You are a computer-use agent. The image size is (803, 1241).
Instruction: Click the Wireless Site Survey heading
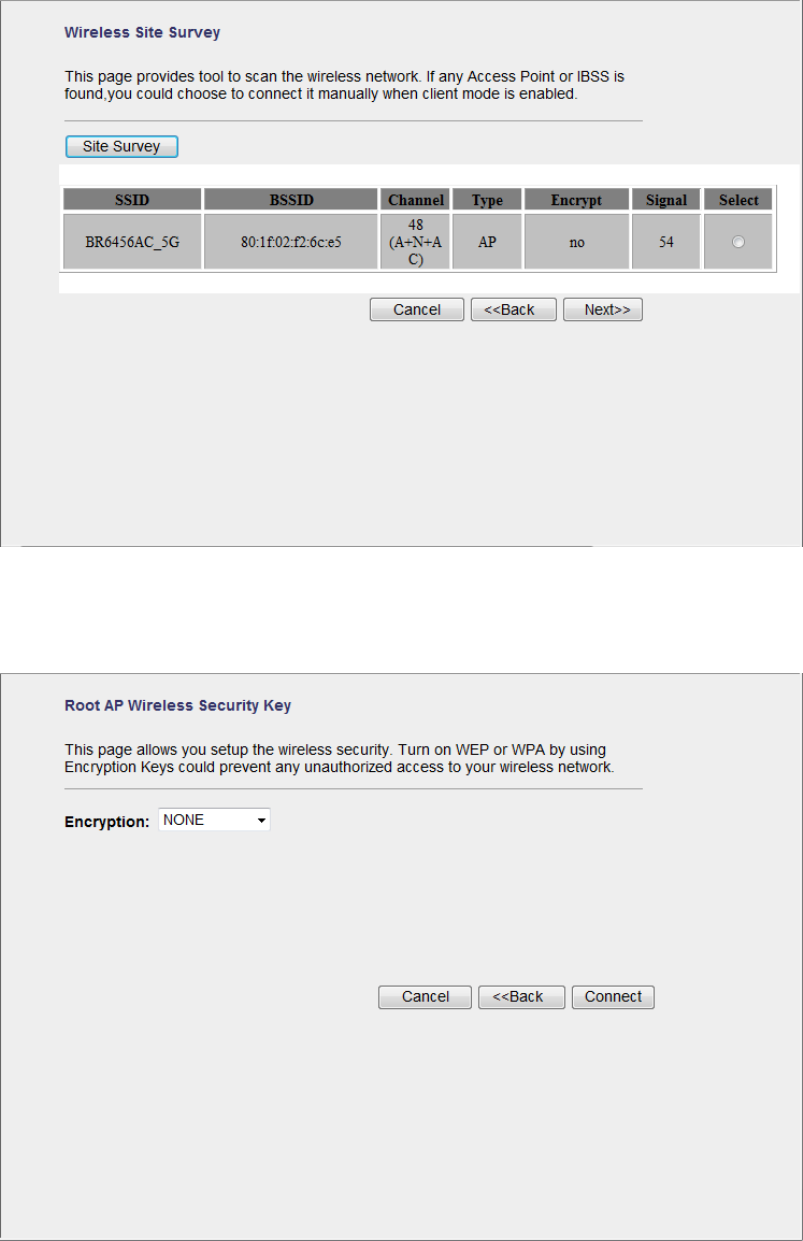(142, 33)
